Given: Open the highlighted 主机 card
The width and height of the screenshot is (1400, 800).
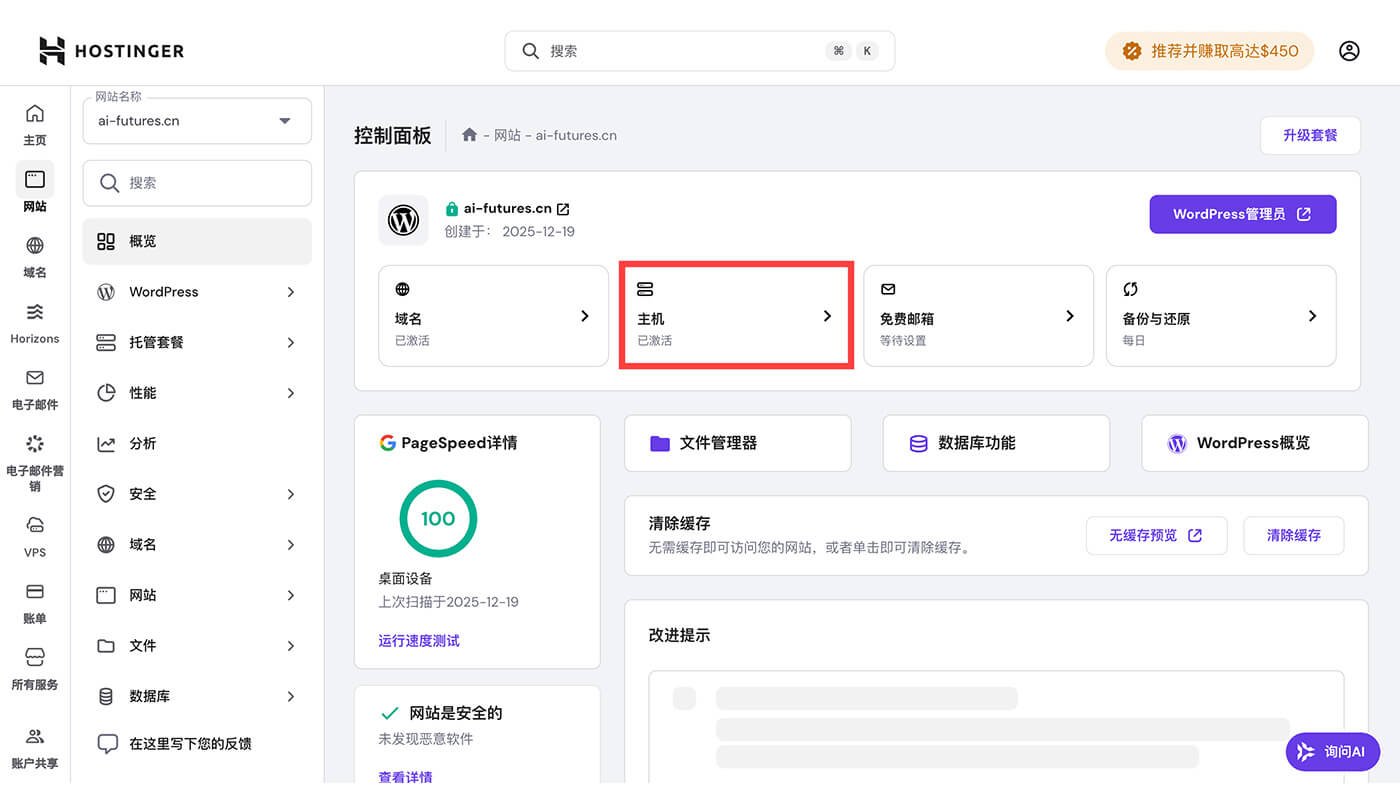Looking at the screenshot, I should point(736,315).
